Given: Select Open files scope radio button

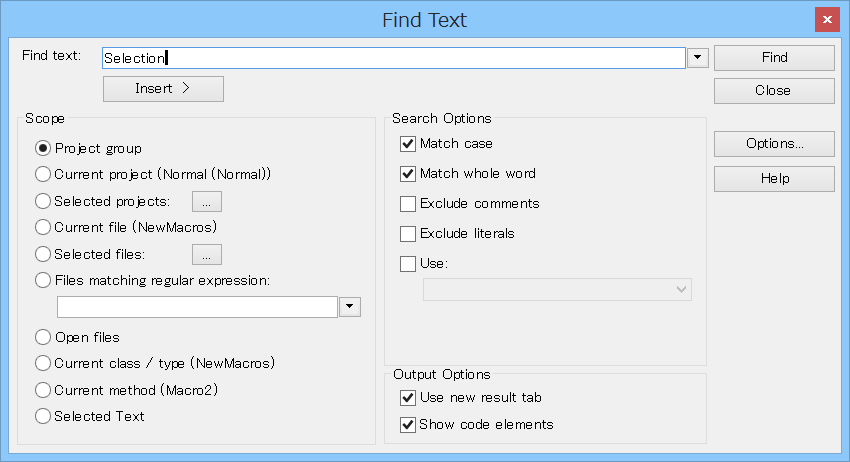Looking at the screenshot, I should (43, 338).
